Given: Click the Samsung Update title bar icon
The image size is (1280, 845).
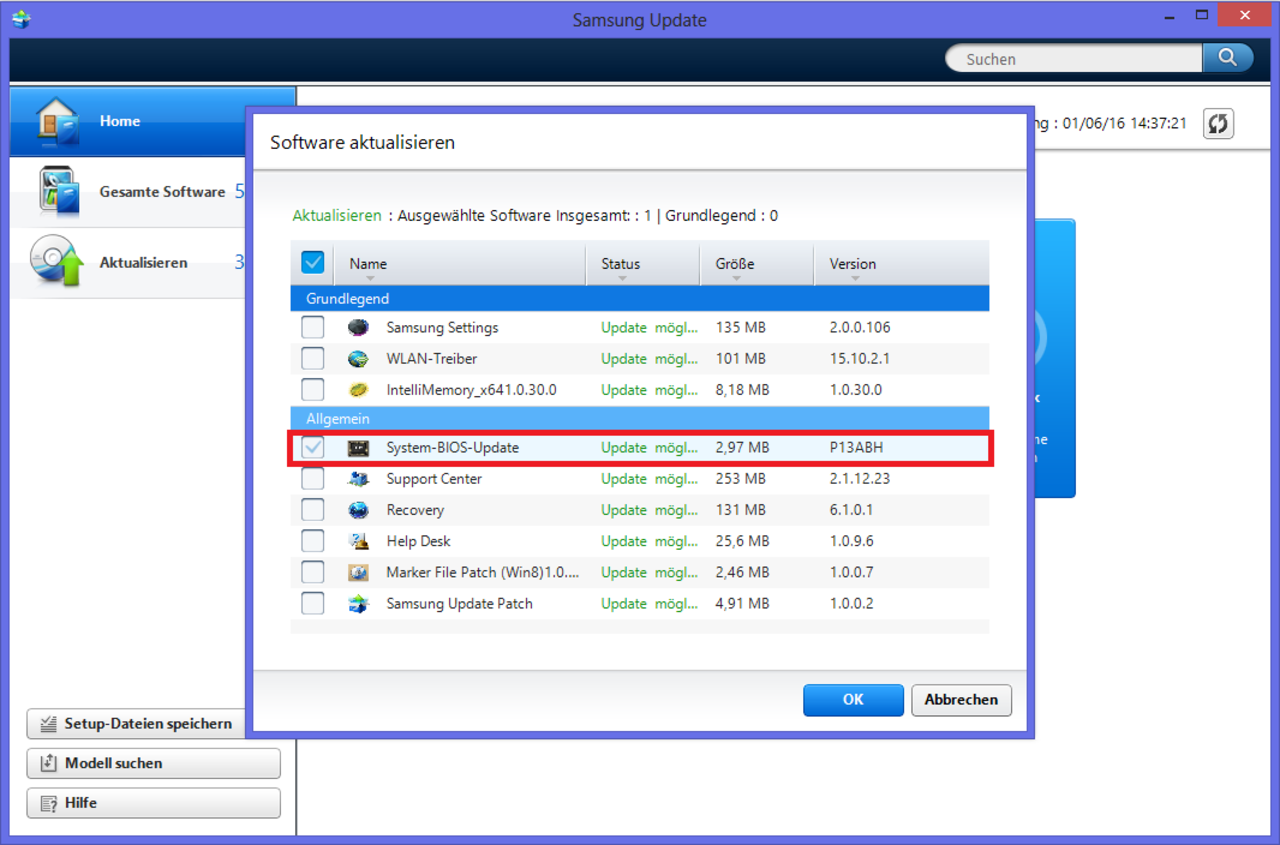Looking at the screenshot, I should [21, 18].
